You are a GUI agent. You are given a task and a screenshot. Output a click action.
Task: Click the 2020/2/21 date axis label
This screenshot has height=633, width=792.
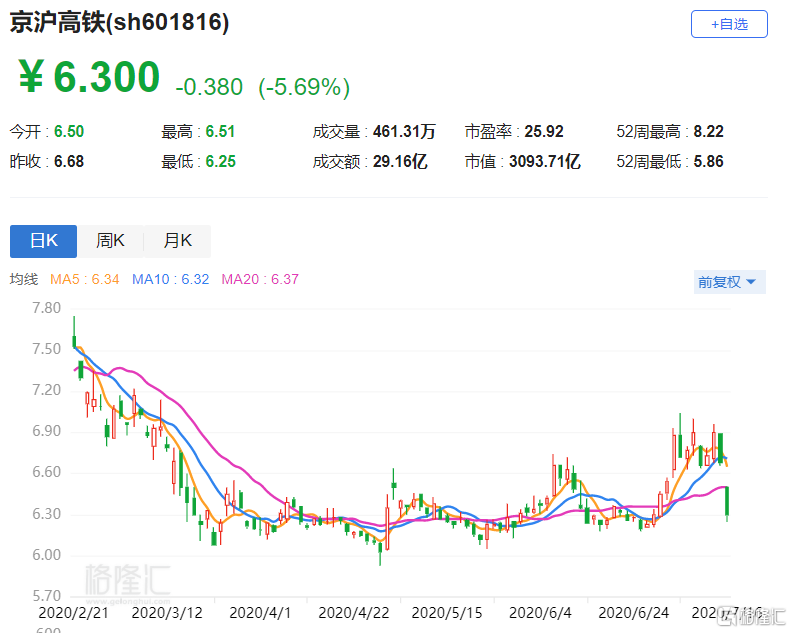(72, 610)
